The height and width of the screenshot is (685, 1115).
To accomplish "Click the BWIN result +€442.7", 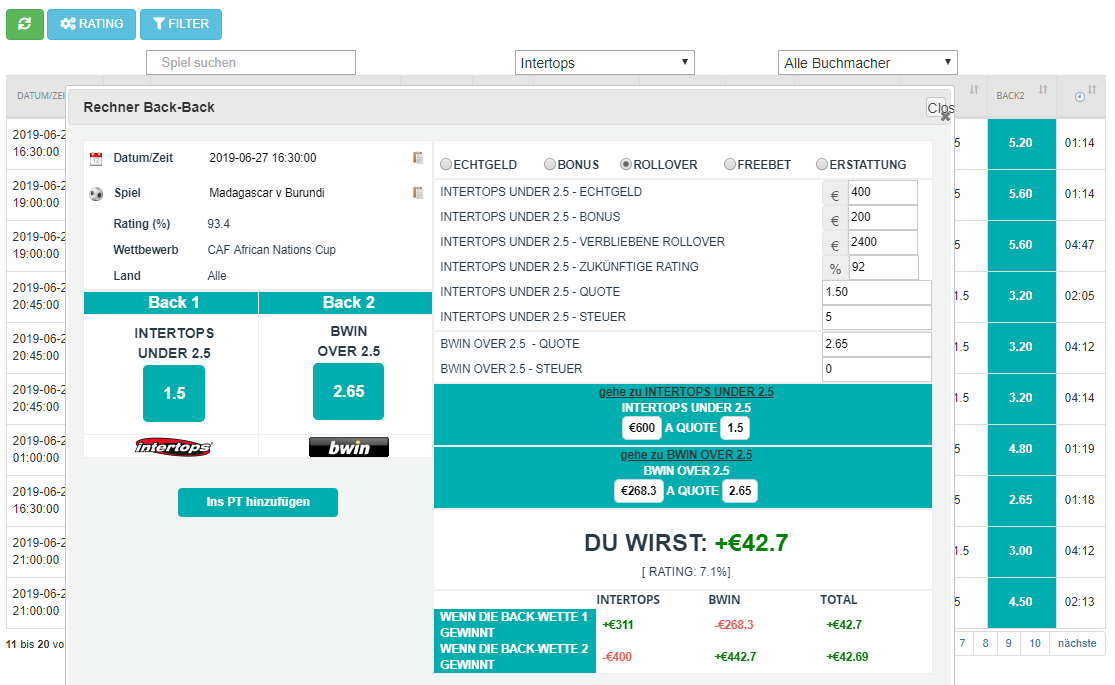I will coord(735,657).
